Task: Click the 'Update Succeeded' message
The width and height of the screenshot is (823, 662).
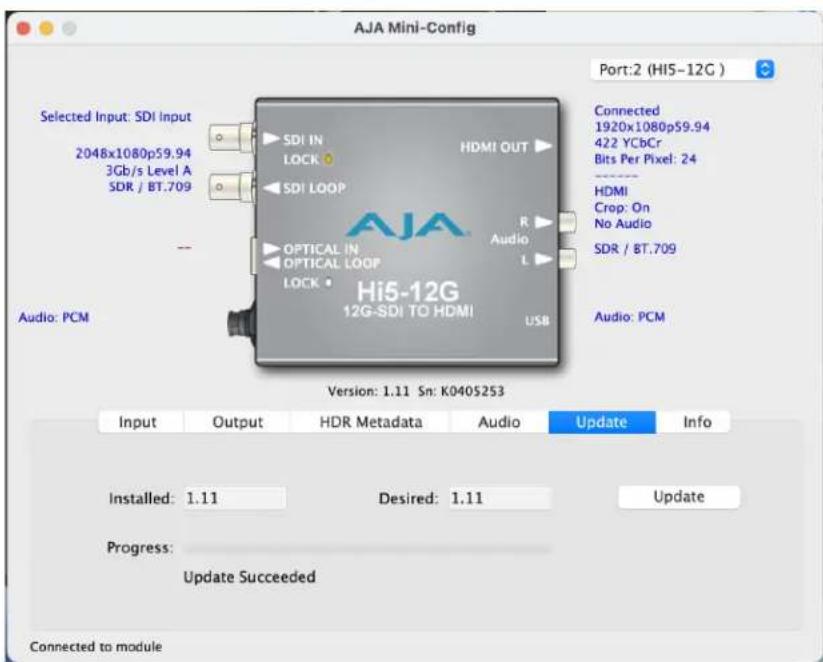Action: (249, 577)
